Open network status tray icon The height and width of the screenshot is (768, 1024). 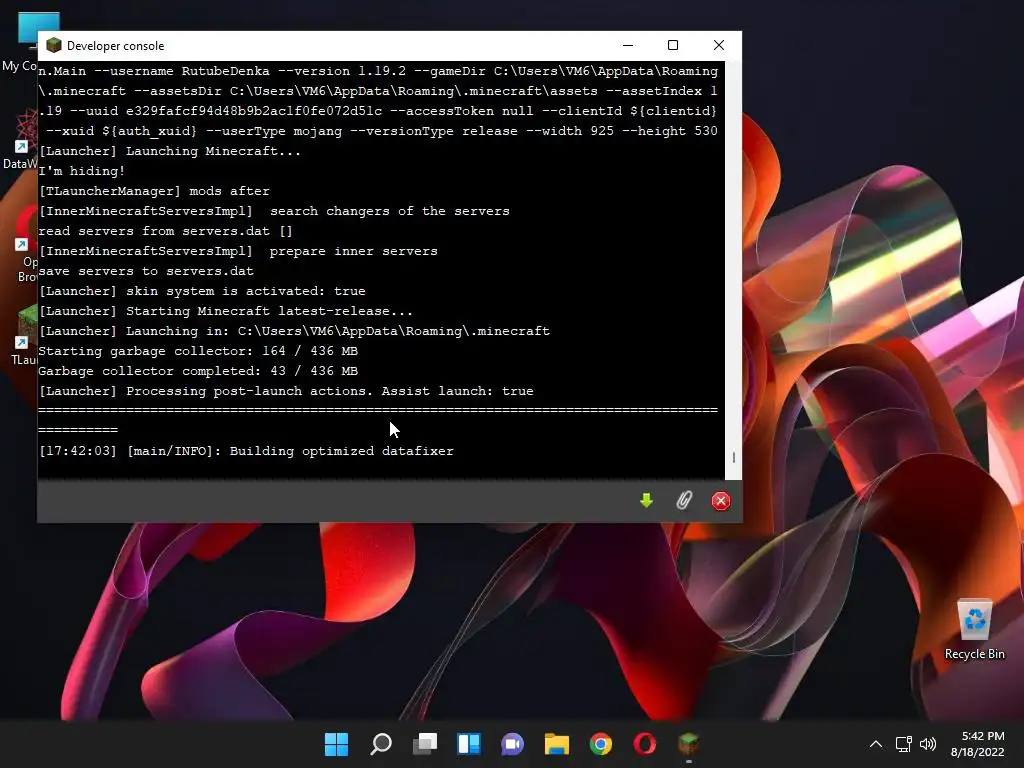(903, 744)
